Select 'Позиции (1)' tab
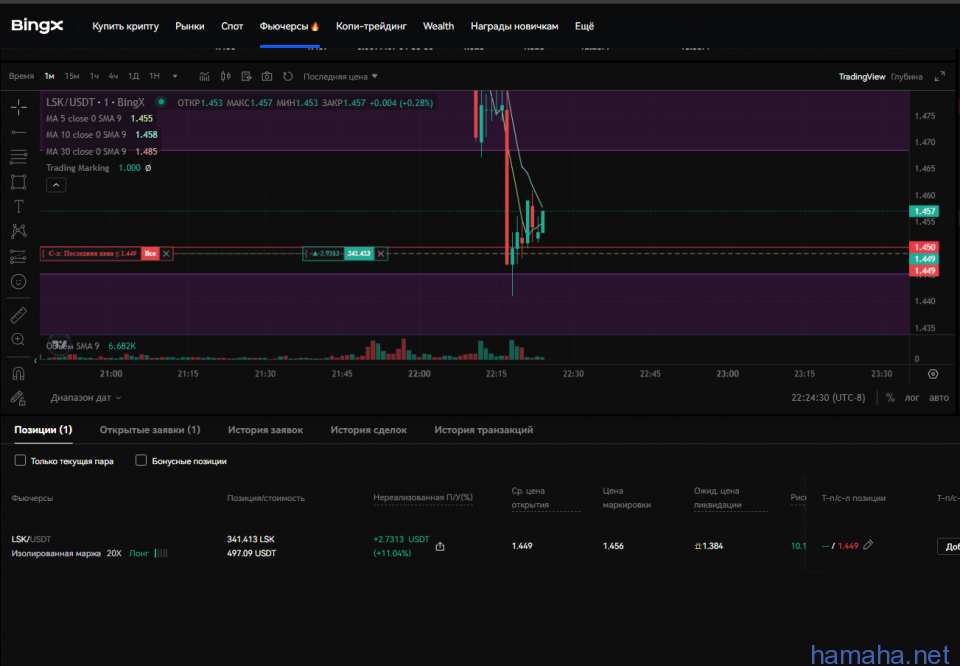Screen dimensions: 960x666 [x=43, y=430]
